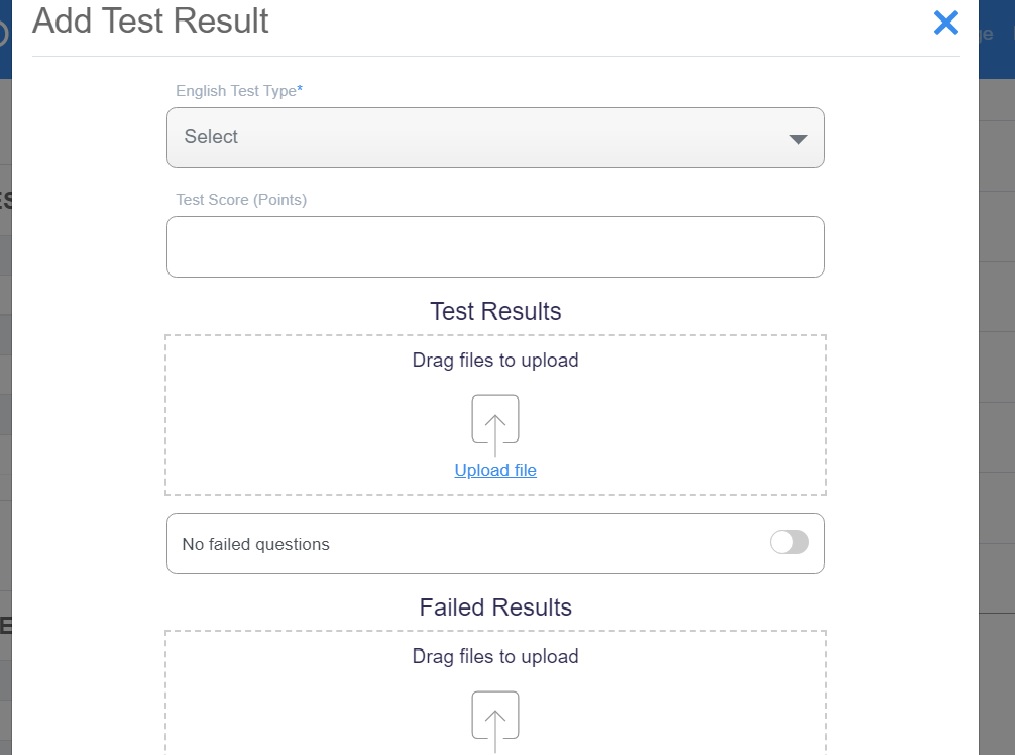1015x755 pixels.
Task: Close the Add Test Result dialog
Action: 945,23
